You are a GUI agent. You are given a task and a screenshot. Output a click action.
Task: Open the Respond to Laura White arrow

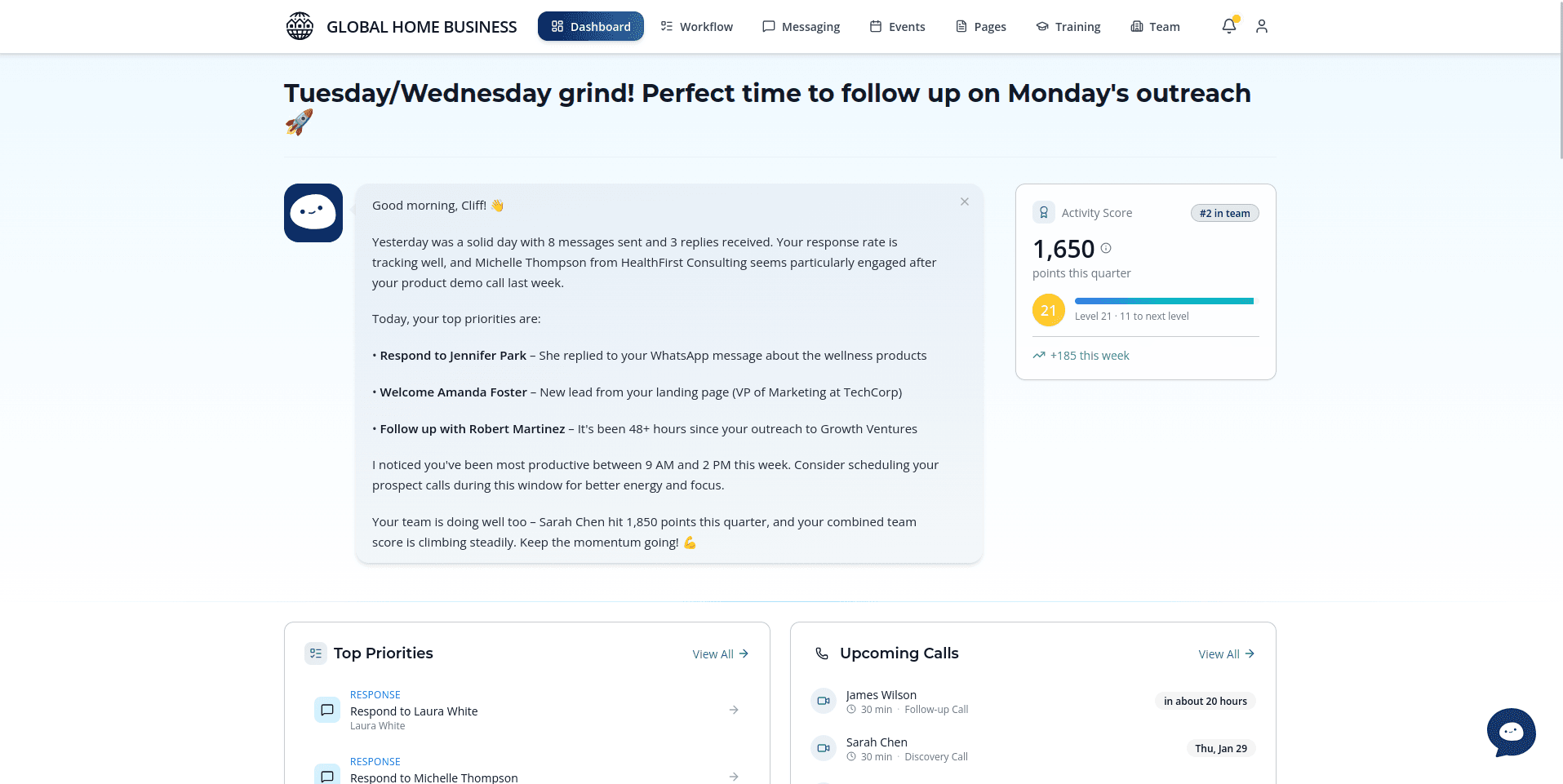pyautogui.click(x=734, y=710)
